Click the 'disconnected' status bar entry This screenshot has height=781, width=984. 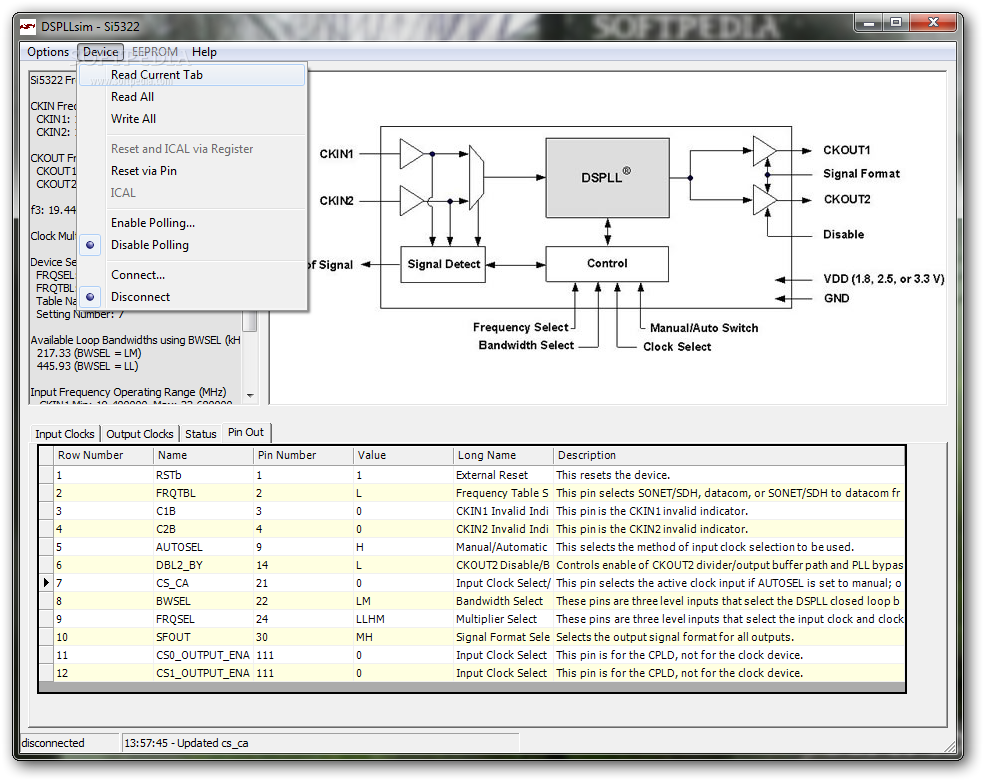pos(69,743)
